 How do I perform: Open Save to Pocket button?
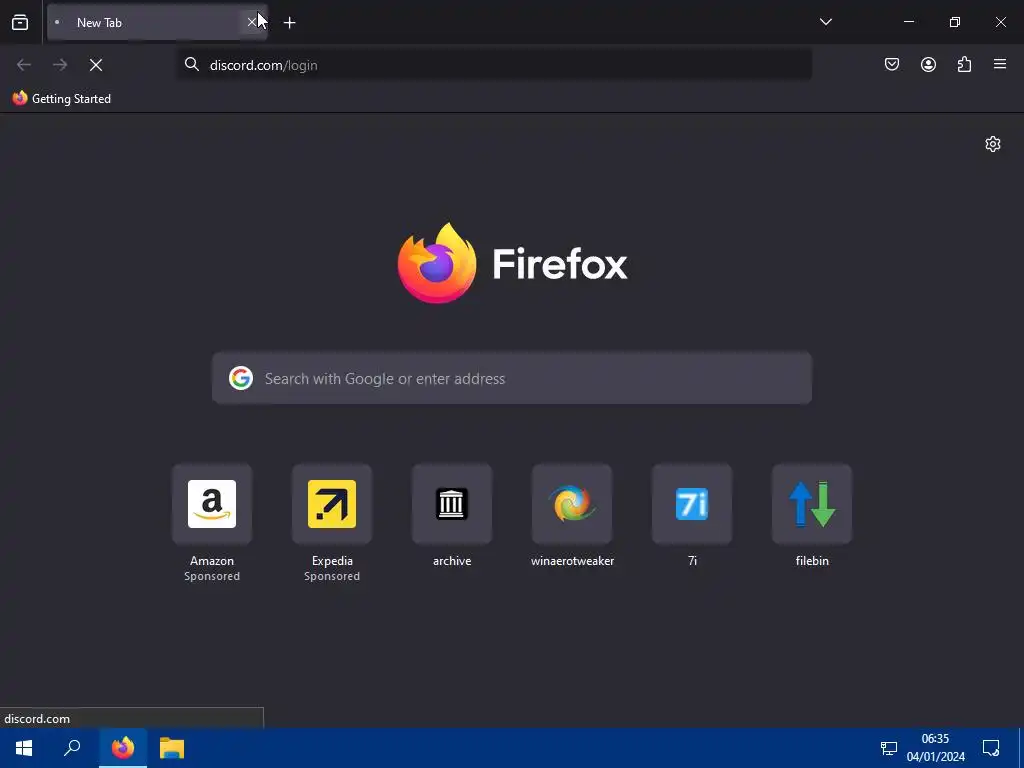point(891,64)
